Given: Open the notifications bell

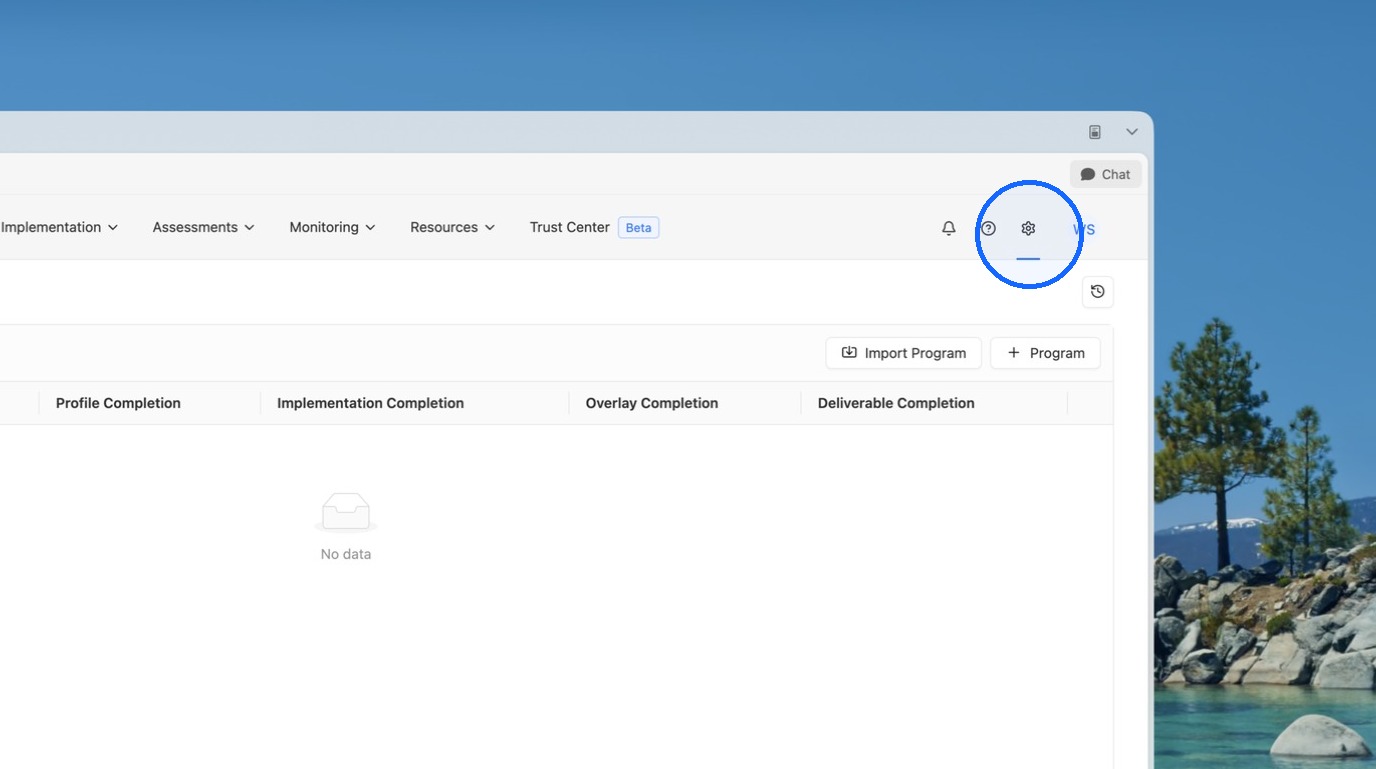Looking at the screenshot, I should (x=948, y=228).
